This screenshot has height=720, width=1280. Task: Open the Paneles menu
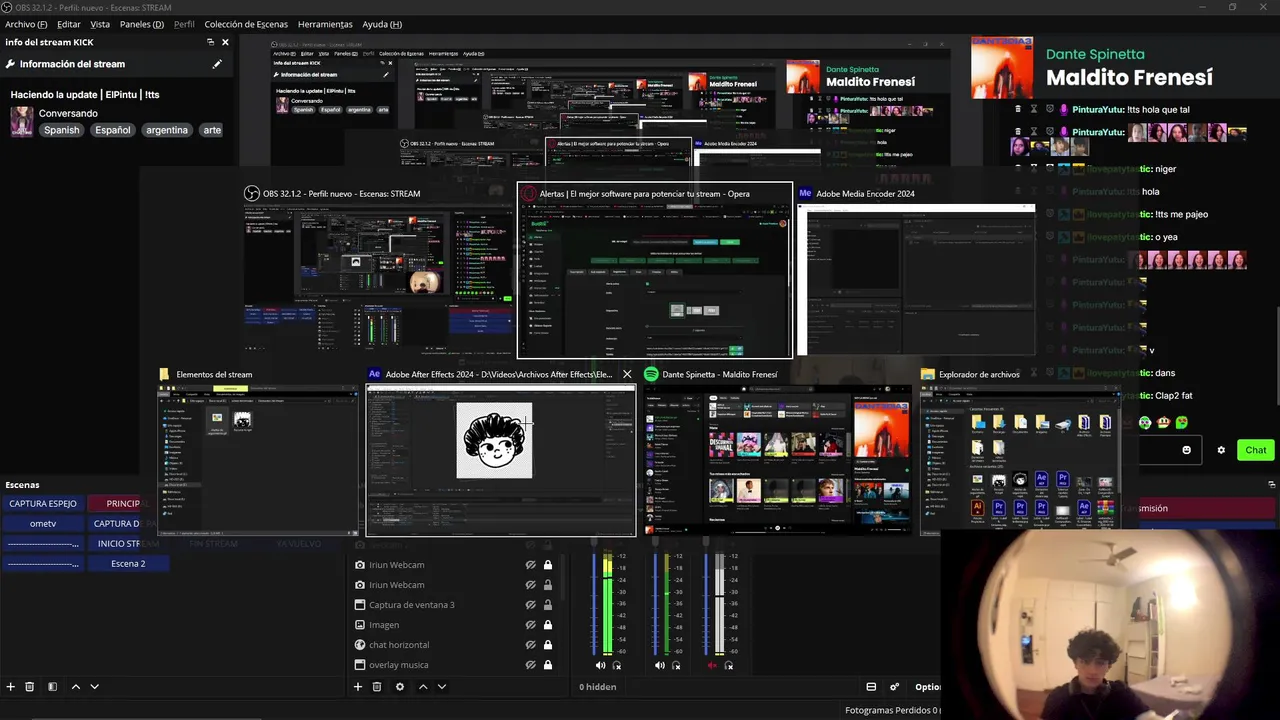pos(142,24)
